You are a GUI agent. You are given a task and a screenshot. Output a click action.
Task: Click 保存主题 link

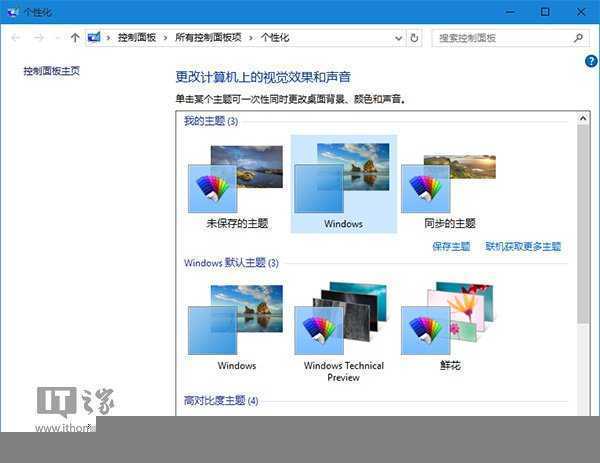coord(451,246)
